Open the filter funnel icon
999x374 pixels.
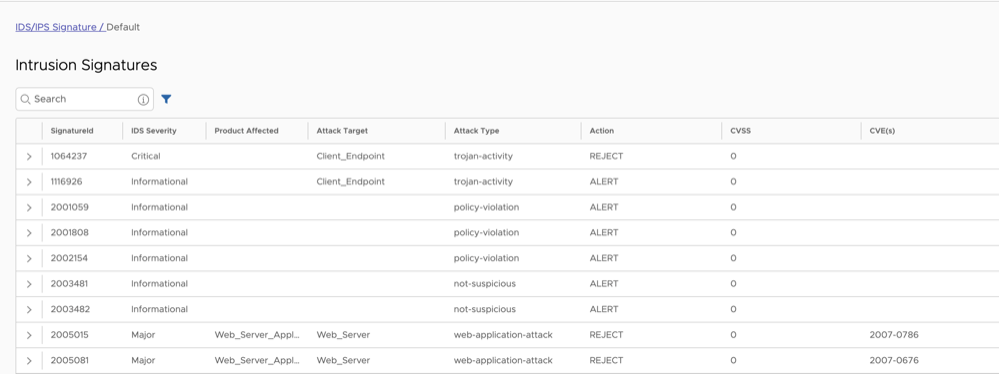[x=166, y=99]
